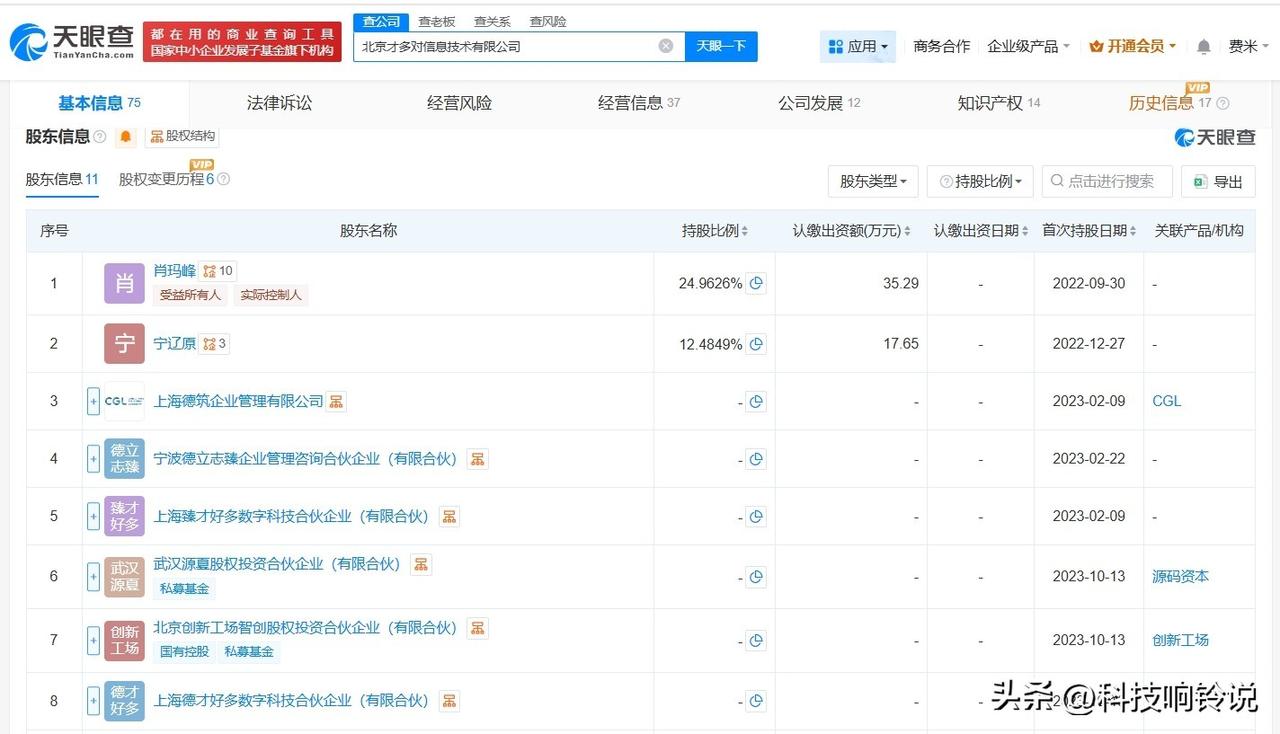The height and width of the screenshot is (734, 1280).
Task: Switch to the 经营信息 37 tab
Action: pos(639,103)
